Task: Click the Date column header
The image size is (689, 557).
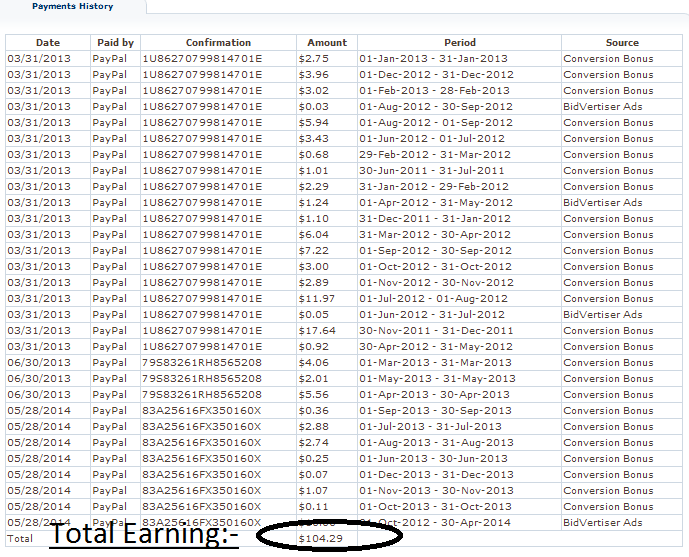Action: coord(48,43)
